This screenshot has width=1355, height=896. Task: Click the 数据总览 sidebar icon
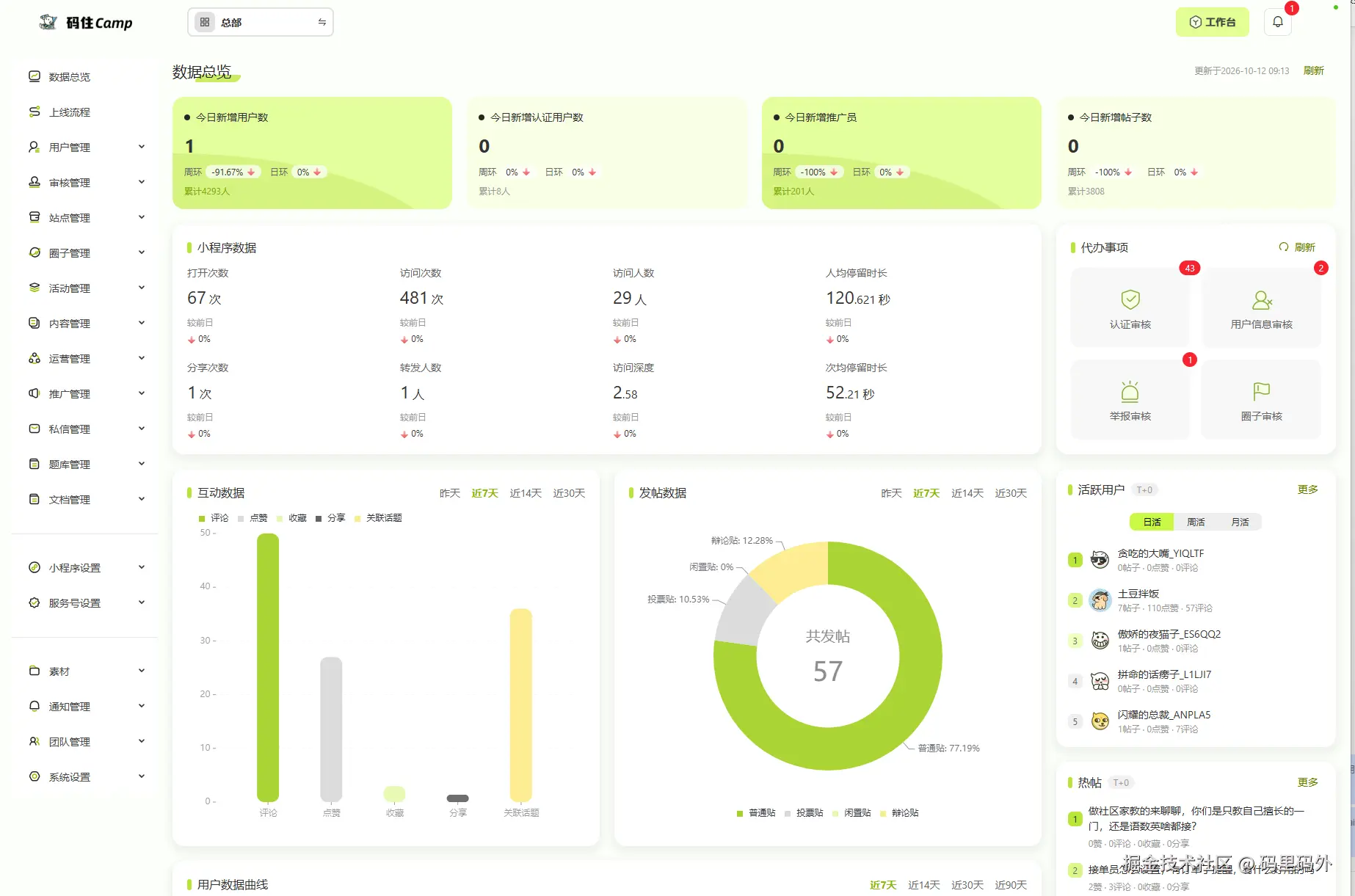point(34,76)
